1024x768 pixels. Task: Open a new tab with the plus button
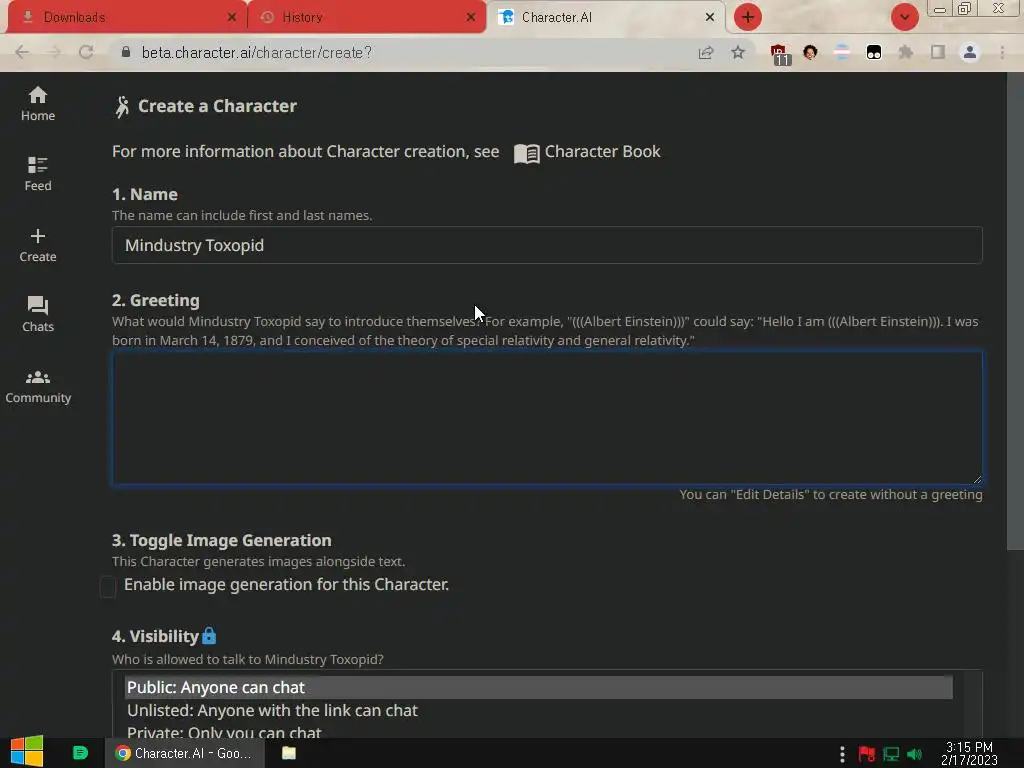(748, 17)
